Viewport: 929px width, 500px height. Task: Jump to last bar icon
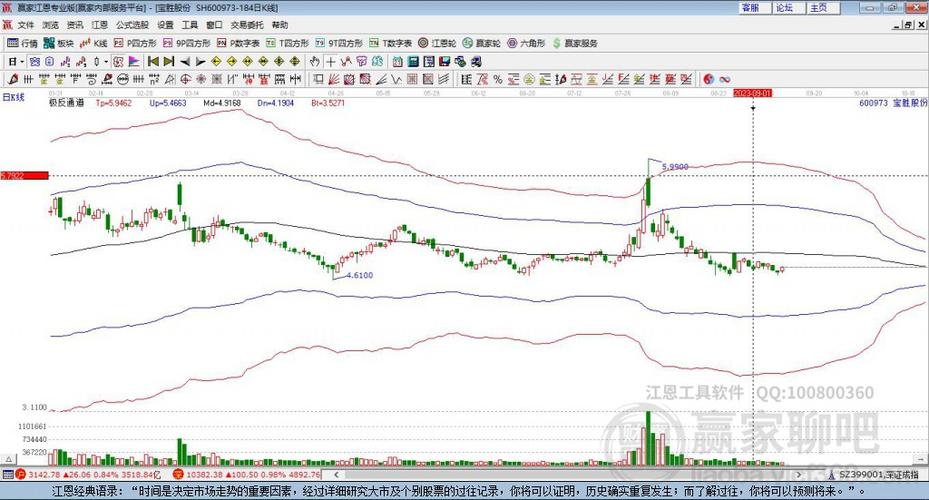coord(169,62)
